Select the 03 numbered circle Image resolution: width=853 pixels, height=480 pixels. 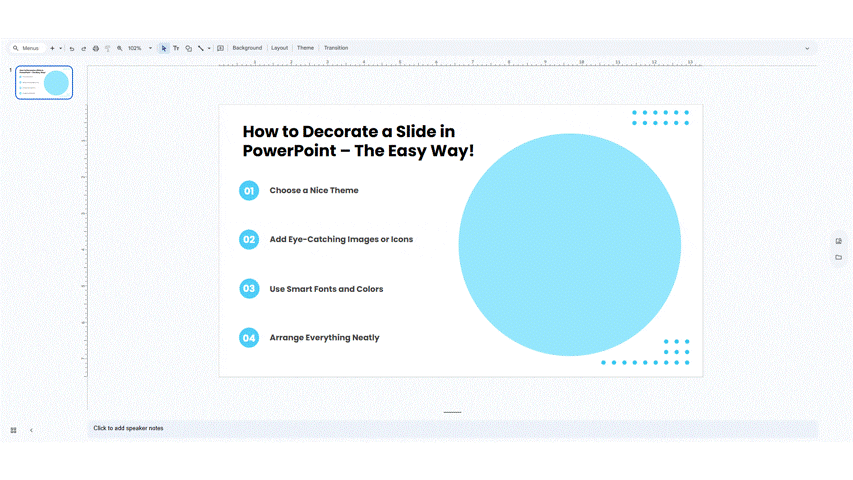click(249, 288)
